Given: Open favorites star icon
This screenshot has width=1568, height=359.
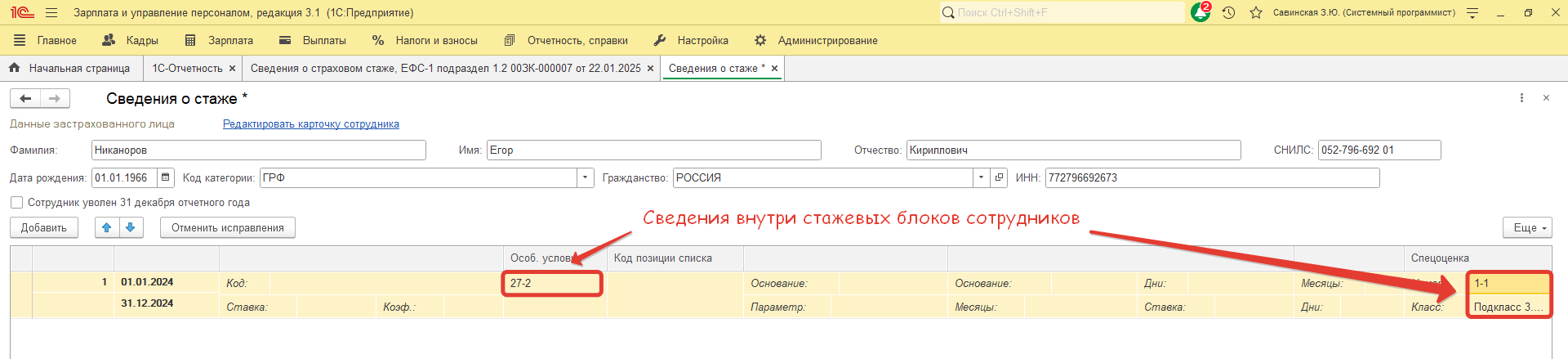Looking at the screenshot, I should click(1256, 13).
